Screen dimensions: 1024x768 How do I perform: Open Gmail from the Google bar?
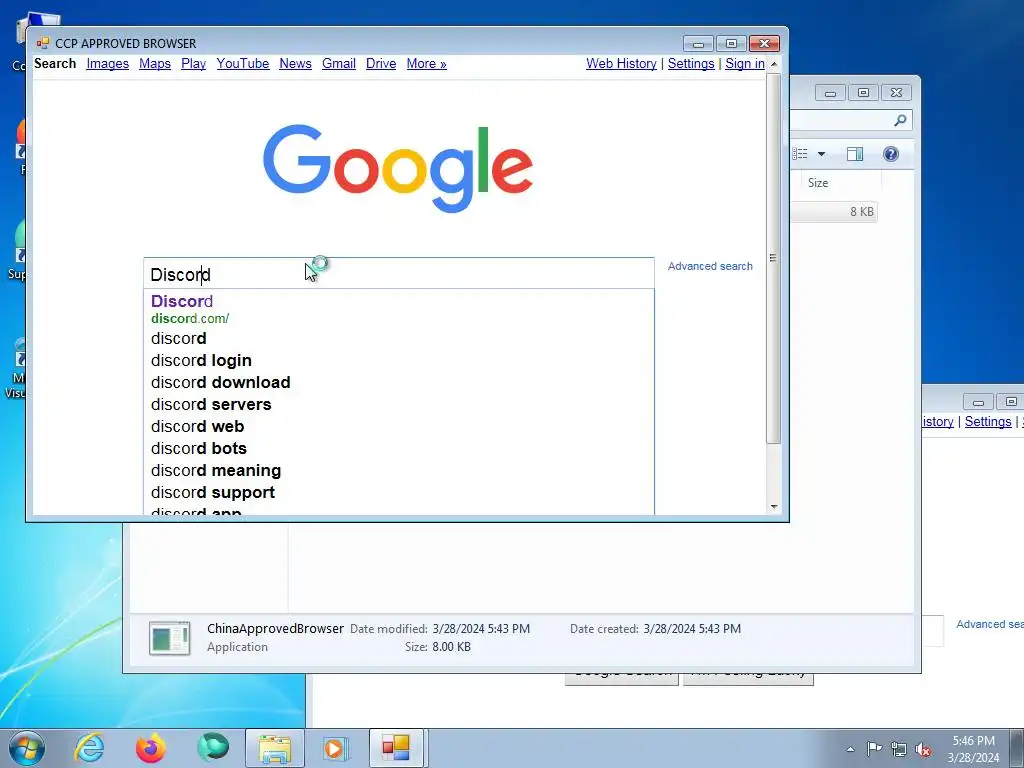click(x=339, y=63)
